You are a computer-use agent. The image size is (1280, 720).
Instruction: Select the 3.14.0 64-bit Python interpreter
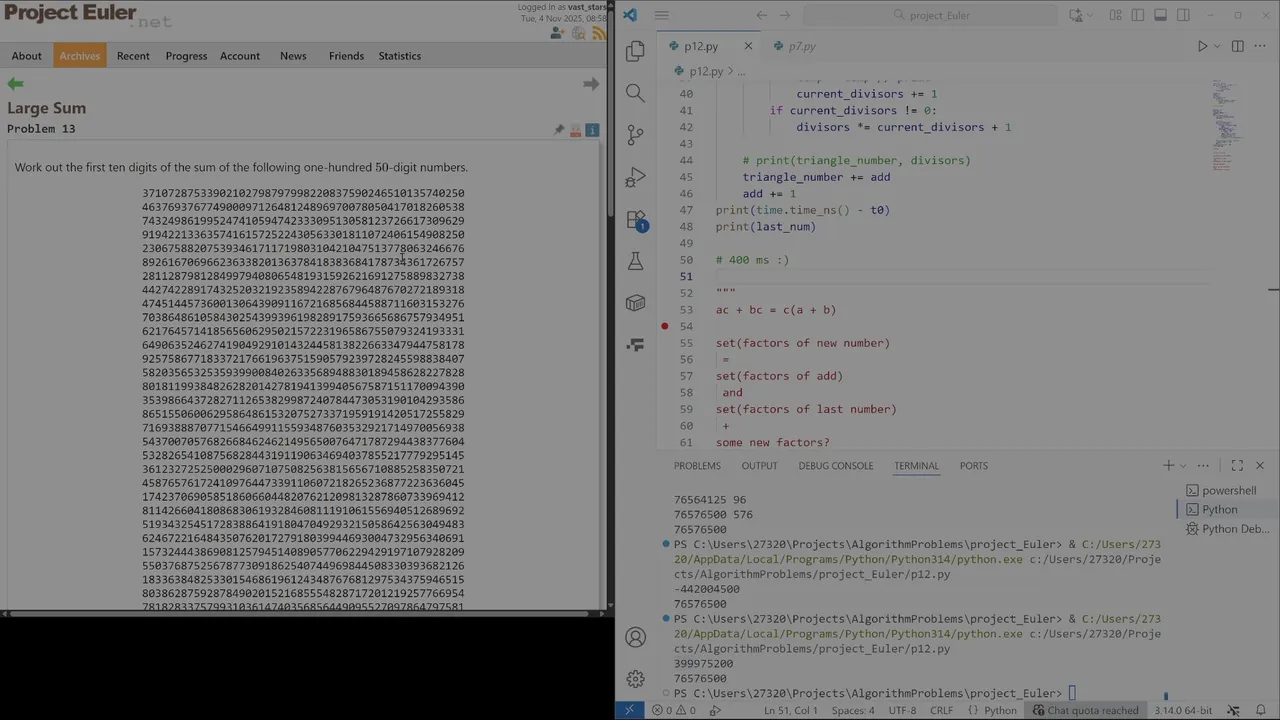[1181, 710]
